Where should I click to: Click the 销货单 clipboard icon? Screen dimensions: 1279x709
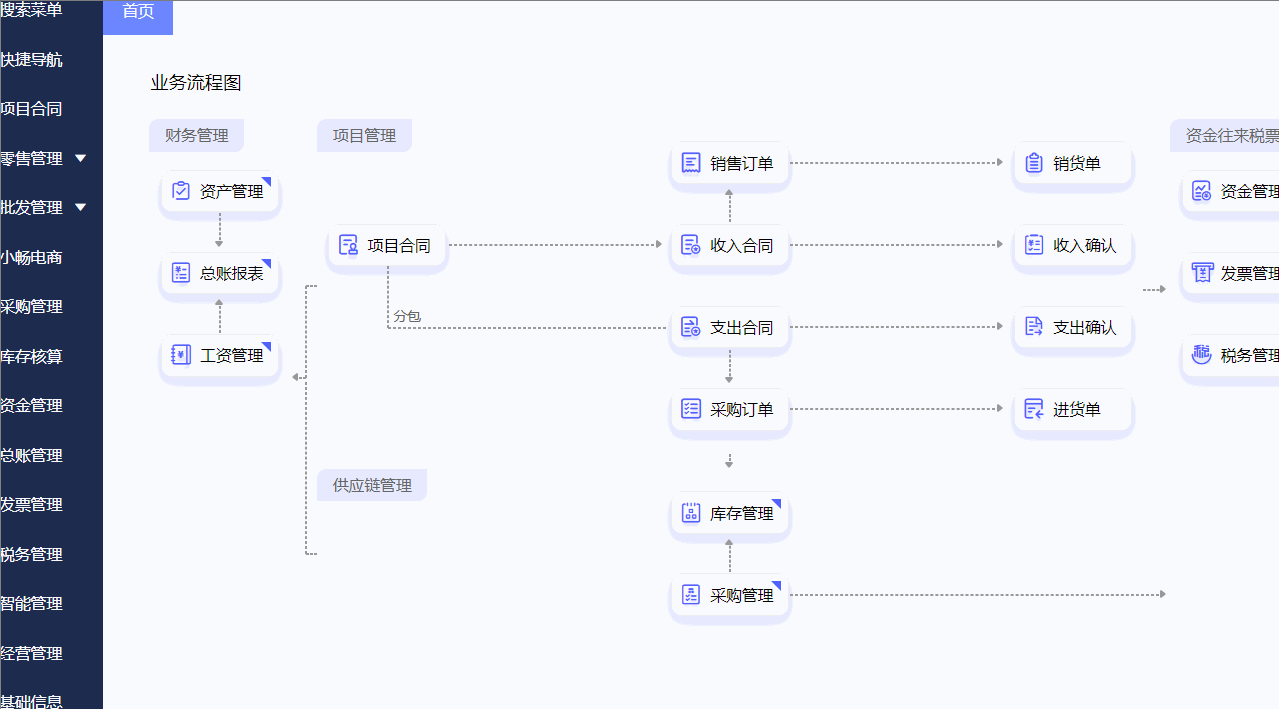pos(1034,163)
